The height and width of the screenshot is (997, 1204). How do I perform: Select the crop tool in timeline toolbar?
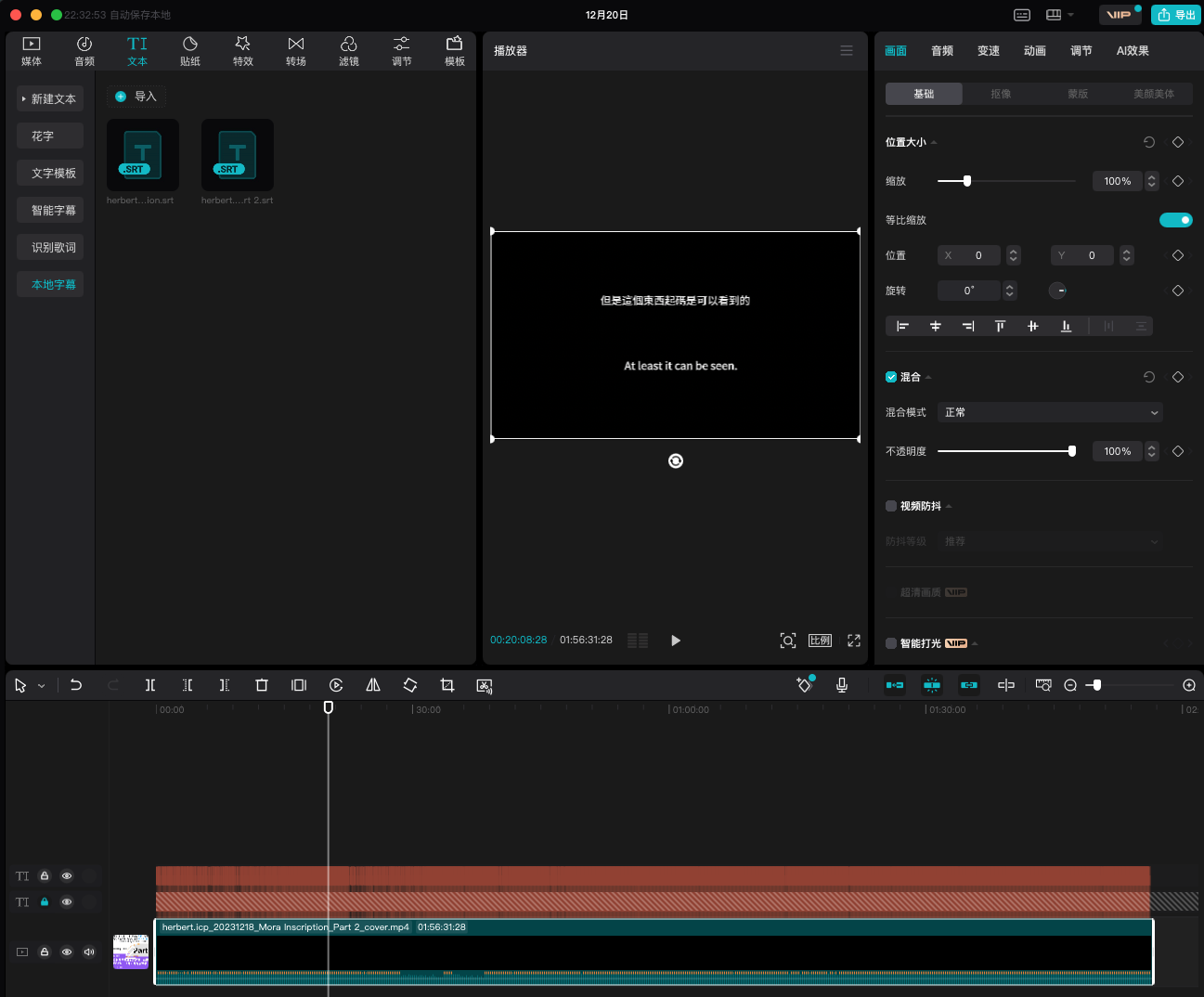(x=447, y=685)
